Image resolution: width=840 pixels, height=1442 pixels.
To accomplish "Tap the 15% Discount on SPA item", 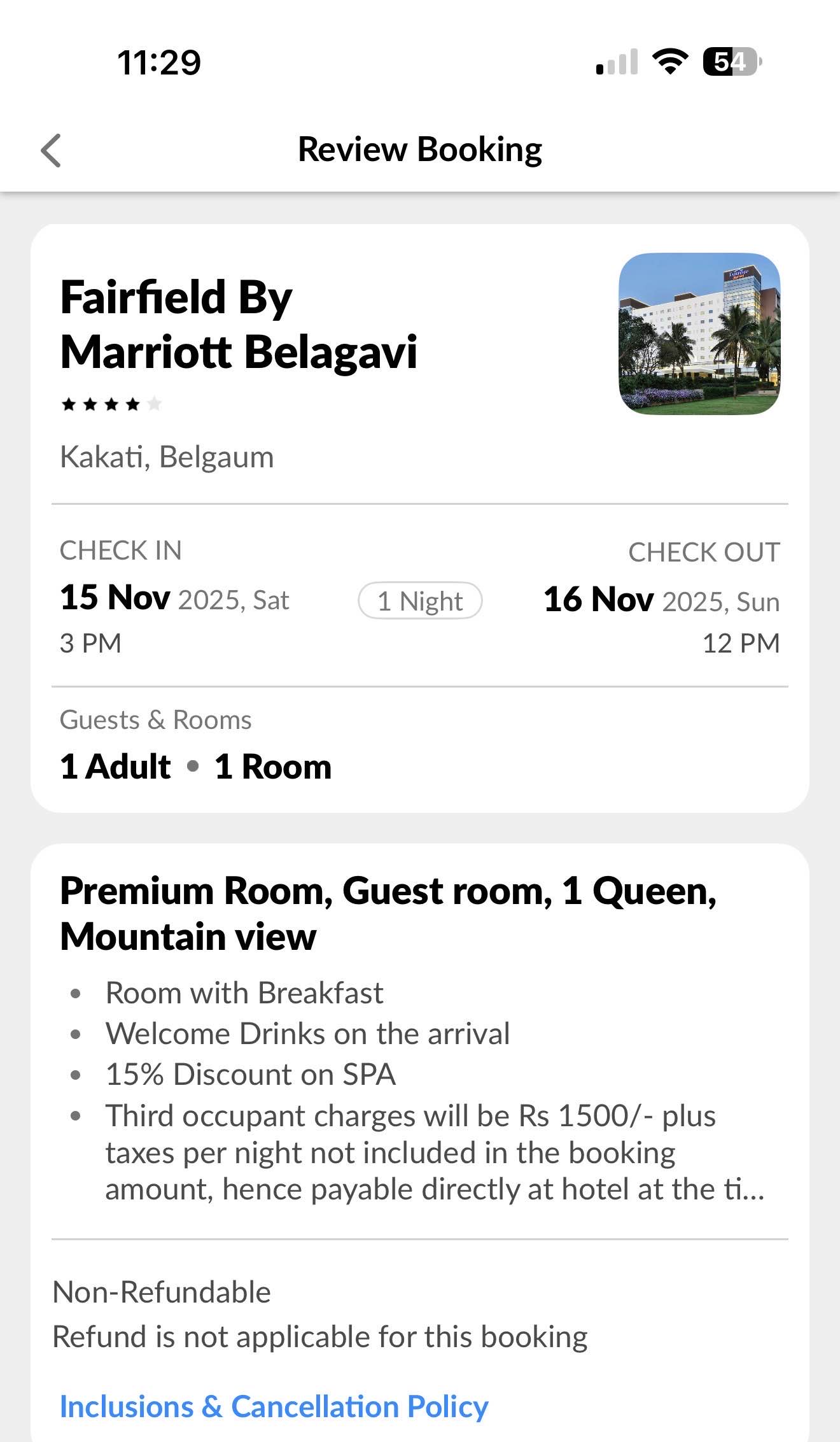I will 251,1075.
